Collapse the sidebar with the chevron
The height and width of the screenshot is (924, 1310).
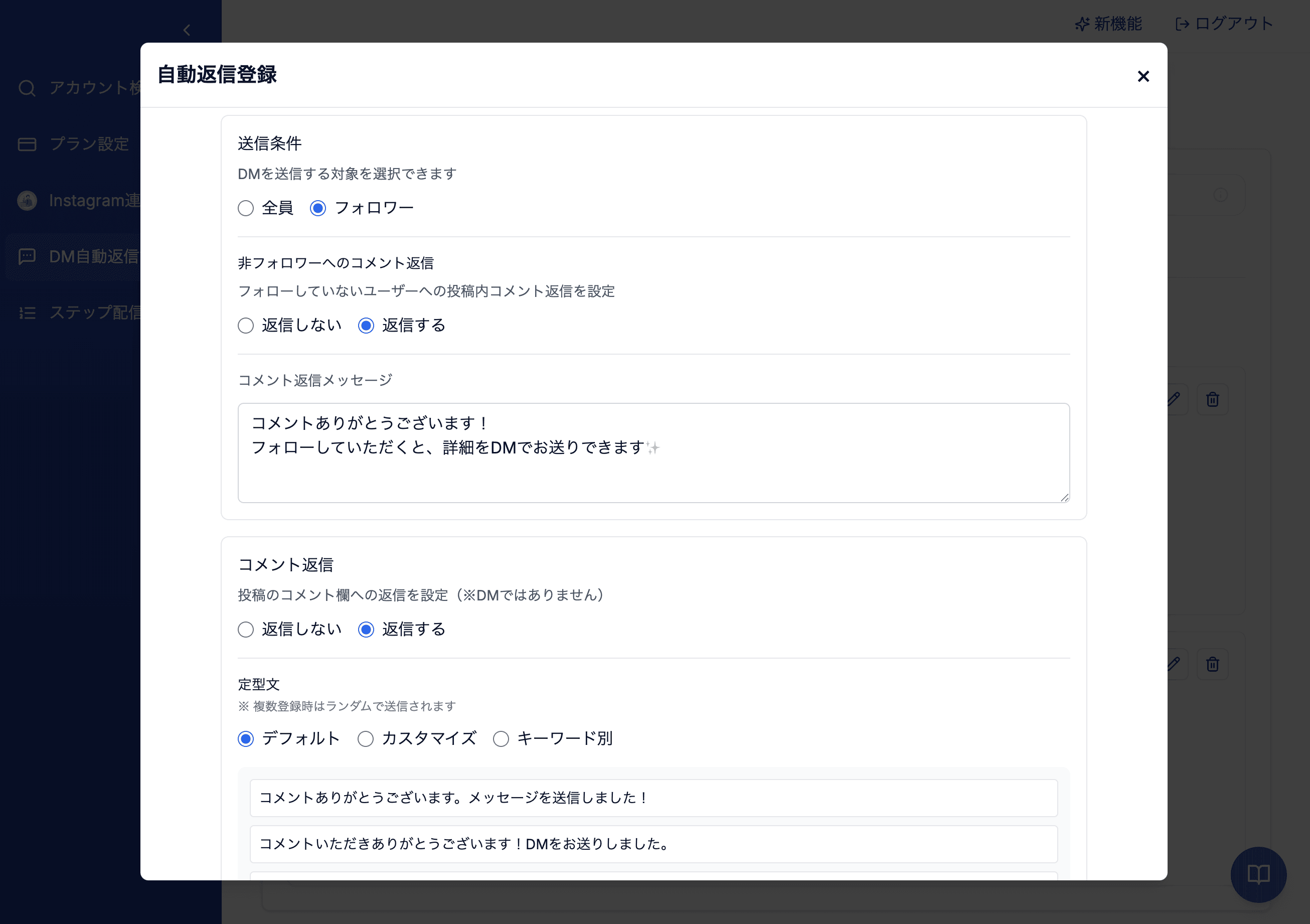187,30
